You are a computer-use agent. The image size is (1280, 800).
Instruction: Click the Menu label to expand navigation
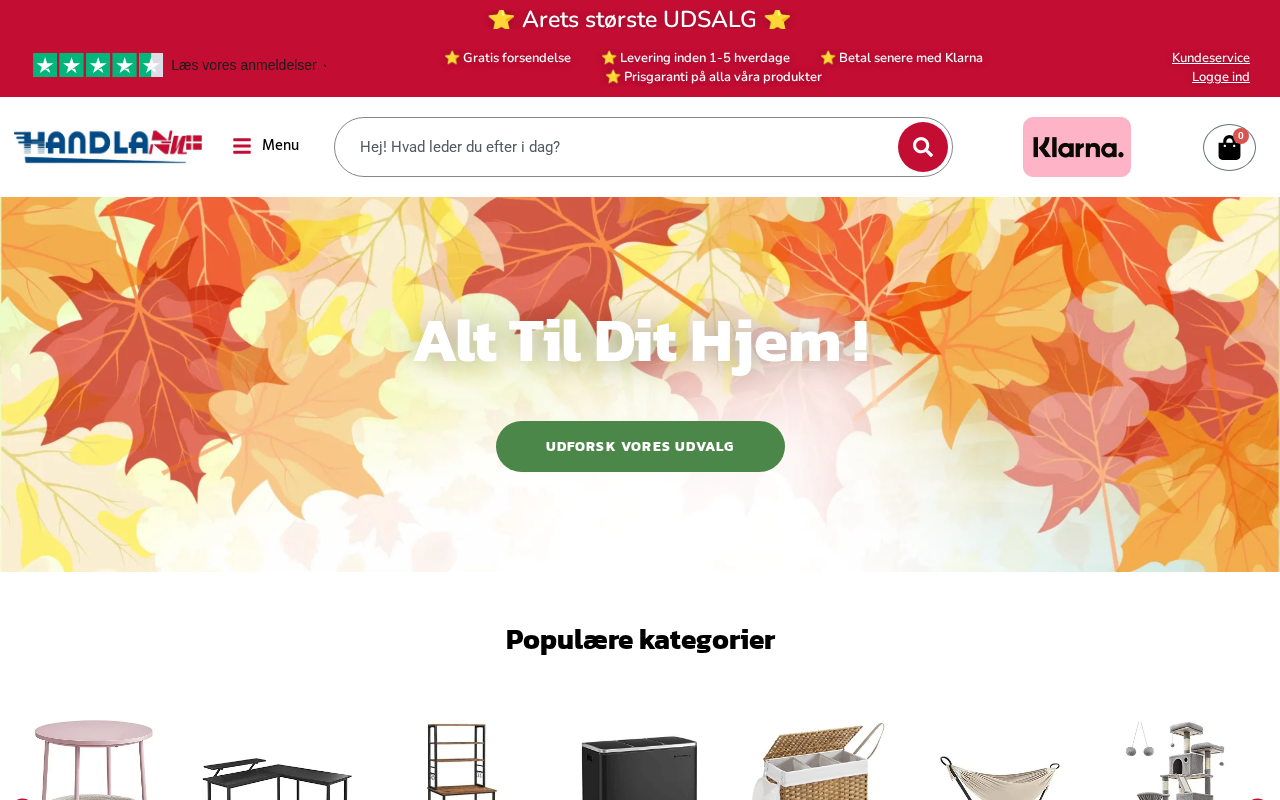pyautogui.click(x=280, y=145)
